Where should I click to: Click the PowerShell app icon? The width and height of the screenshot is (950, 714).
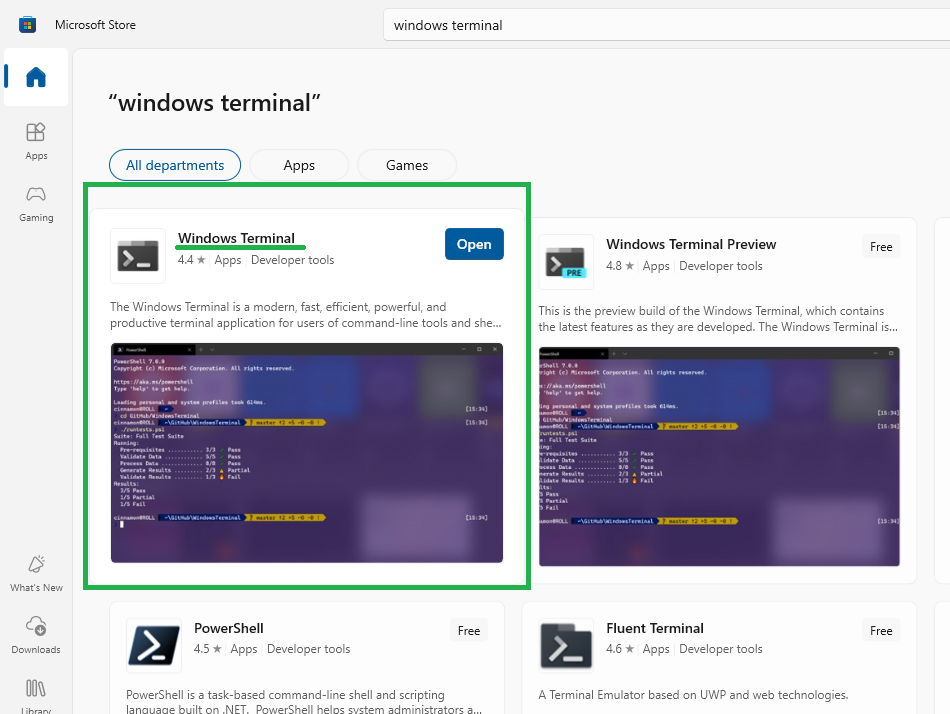pos(154,645)
